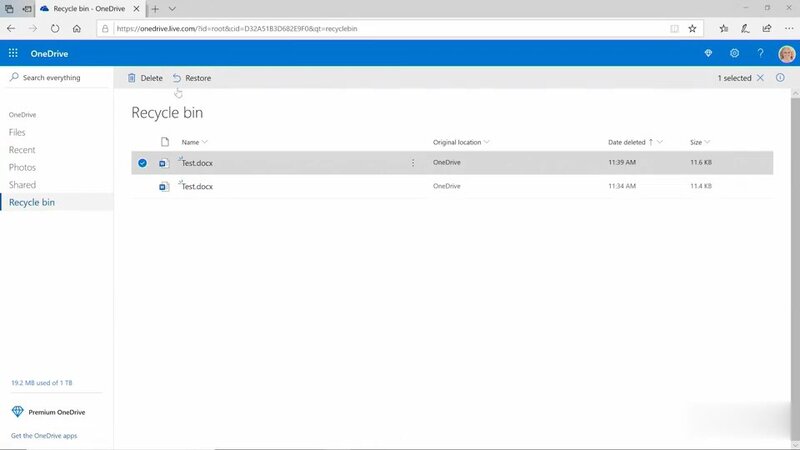Viewport: 800px width, 450px height.
Task: Click the user profile picture
Action: point(785,53)
